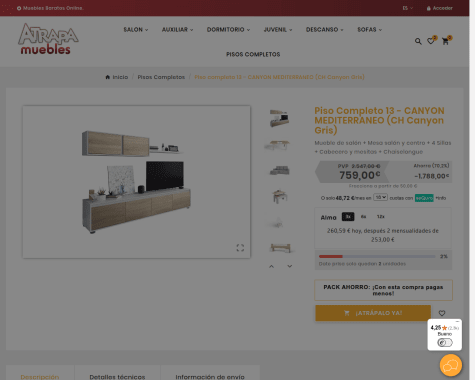This screenshot has height=380, width=475.
Task: Open the cuotas number dropdown
Action: click(380, 197)
